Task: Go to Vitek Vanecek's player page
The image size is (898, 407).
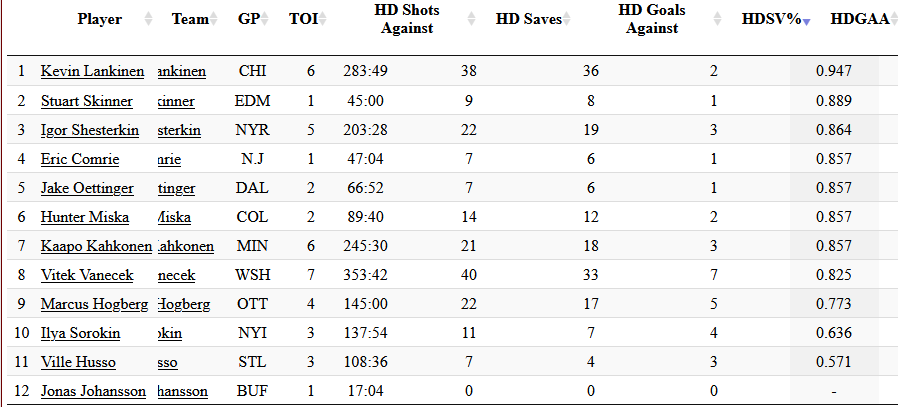Action: click(90, 274)
